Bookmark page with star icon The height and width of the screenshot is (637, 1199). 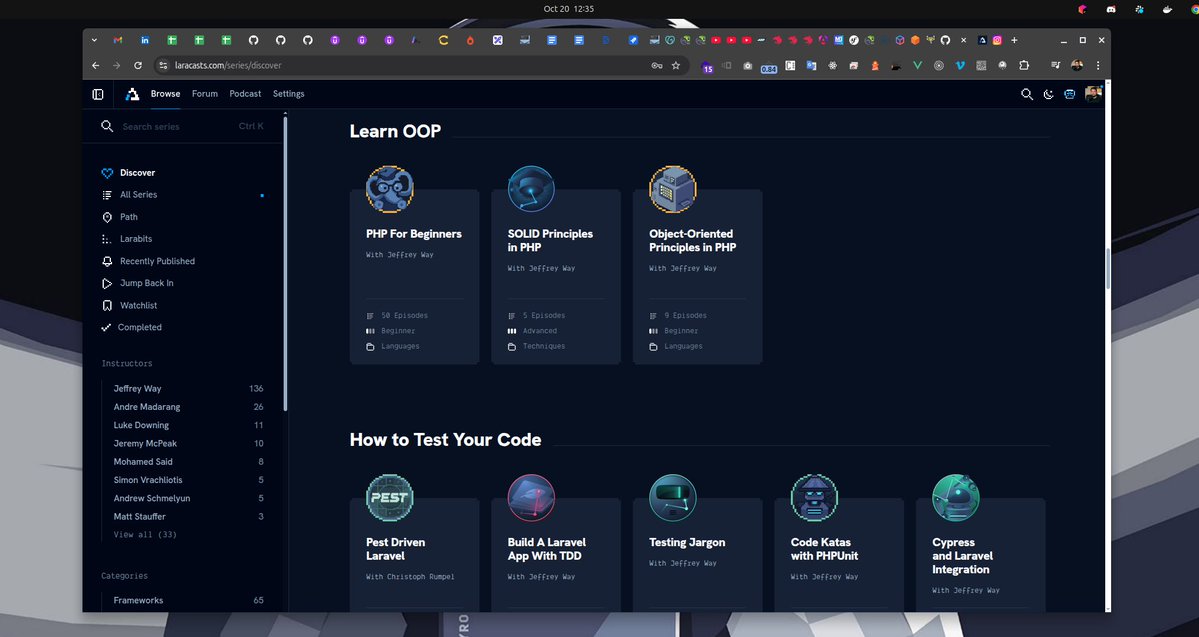[x=676, y=66]
